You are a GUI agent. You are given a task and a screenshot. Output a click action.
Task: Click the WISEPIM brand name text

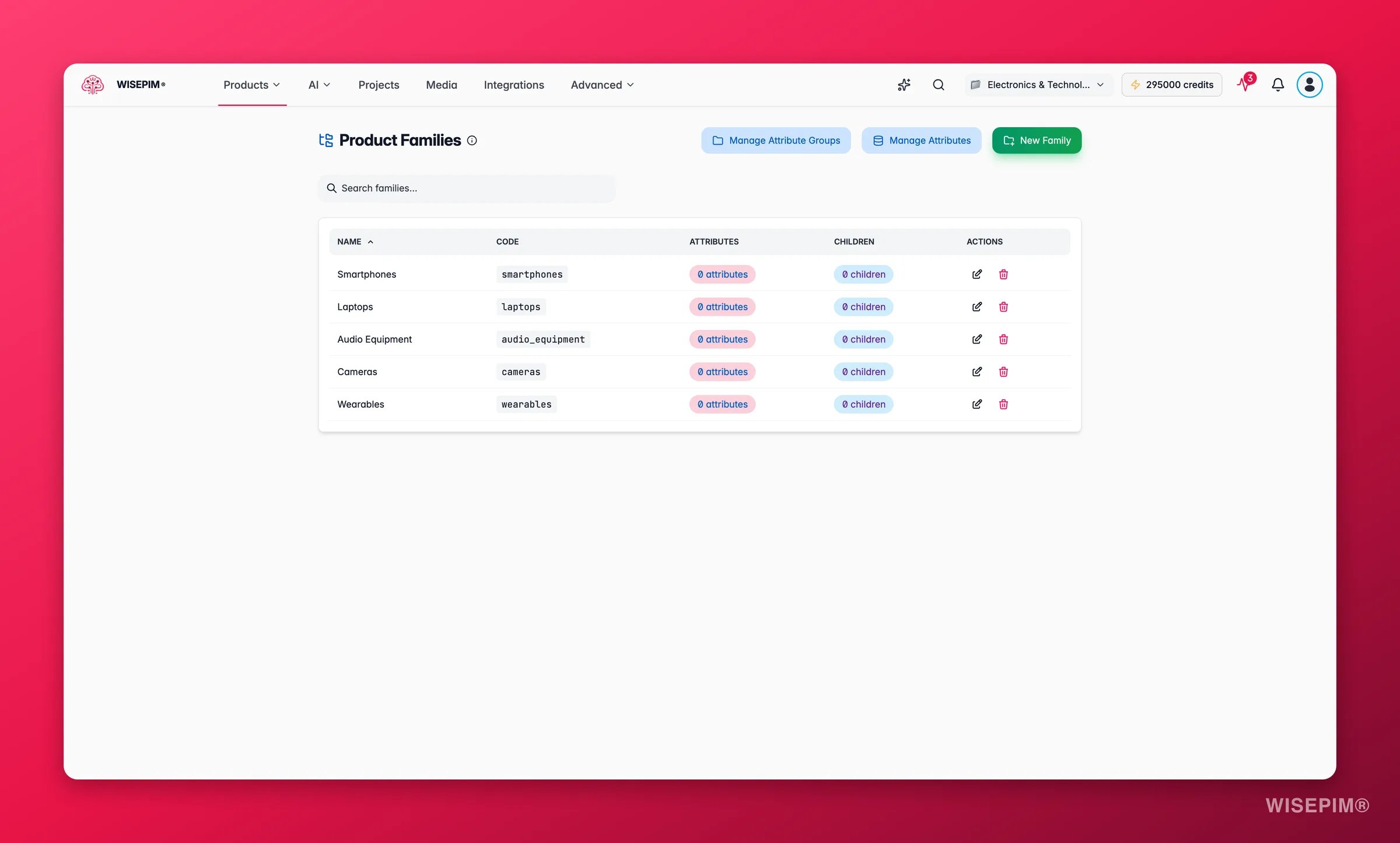pos(141,85)
